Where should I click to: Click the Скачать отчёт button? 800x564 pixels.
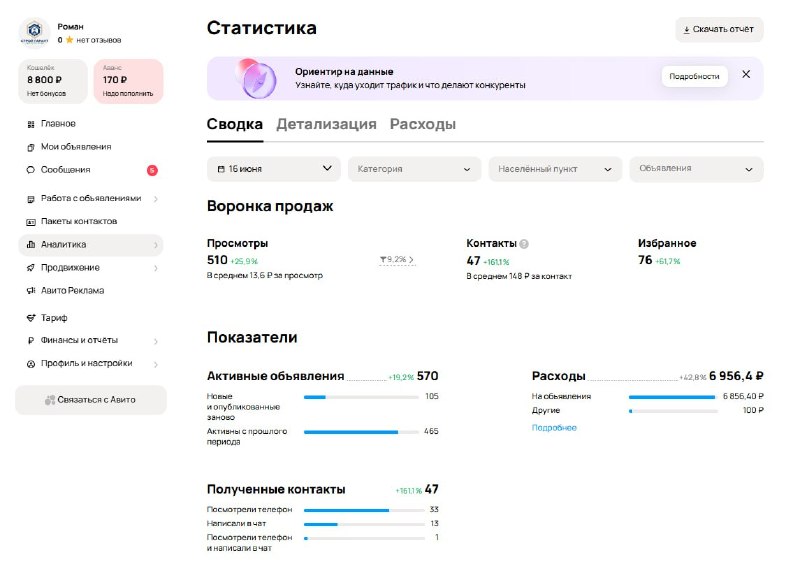point(719,30)
